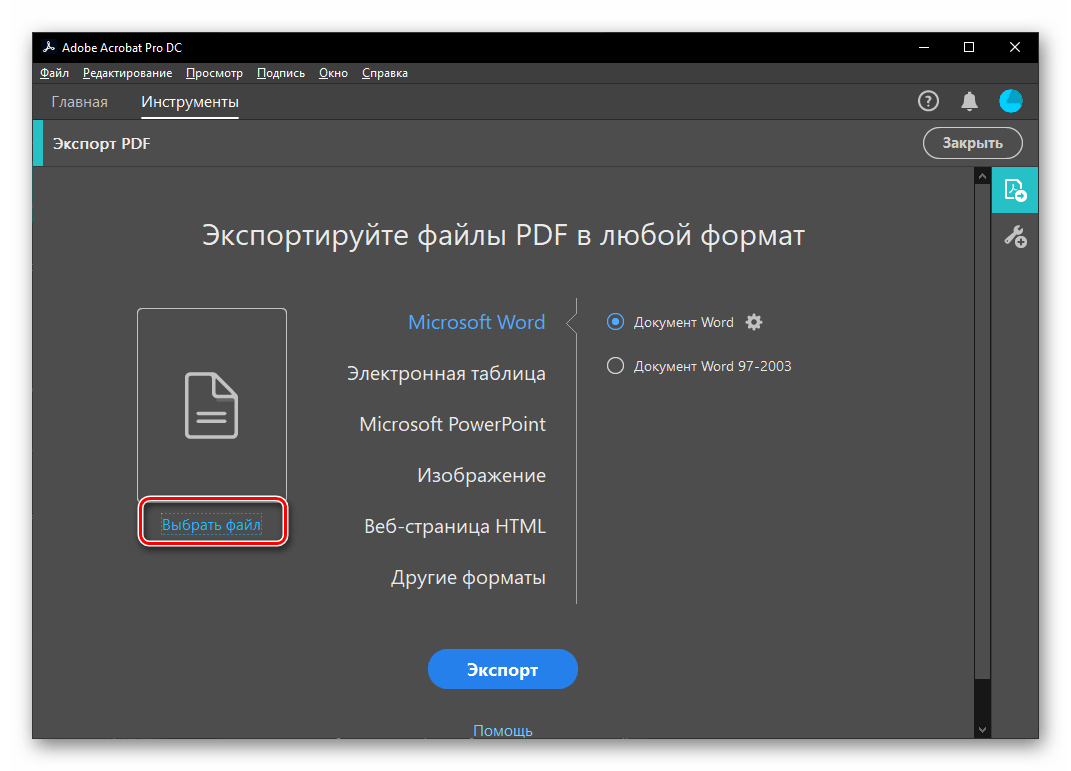Click the vertical scrollbar thumb
Image resolution: width=1071 pixels, height=771 pixels.
pos(982,432)
